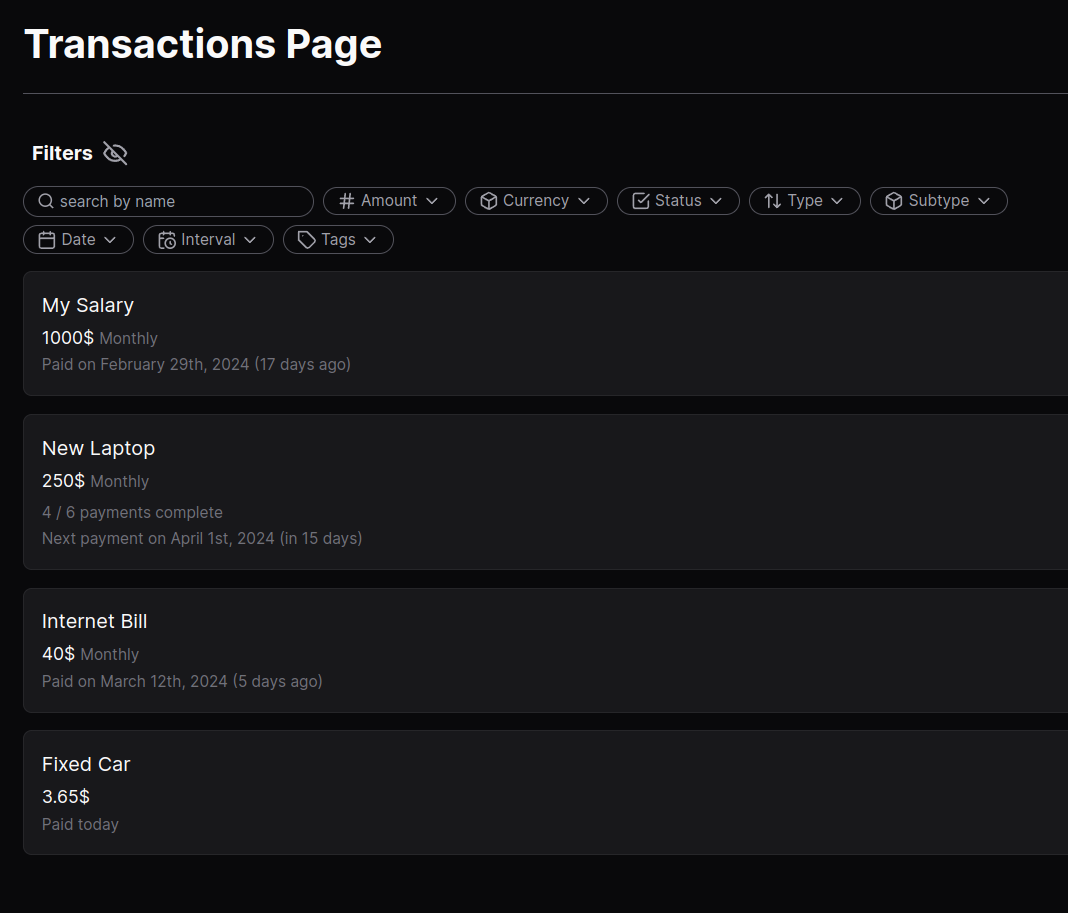This screenshot has width=1068, height=913.
Task: Select the New Laptop transaction title
Action: pyautogui.click(x=98, y=448)
